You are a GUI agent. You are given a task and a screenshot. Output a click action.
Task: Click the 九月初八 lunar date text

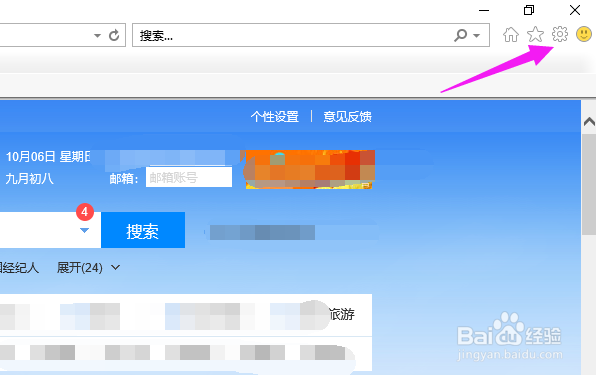[x=30, y=179]
